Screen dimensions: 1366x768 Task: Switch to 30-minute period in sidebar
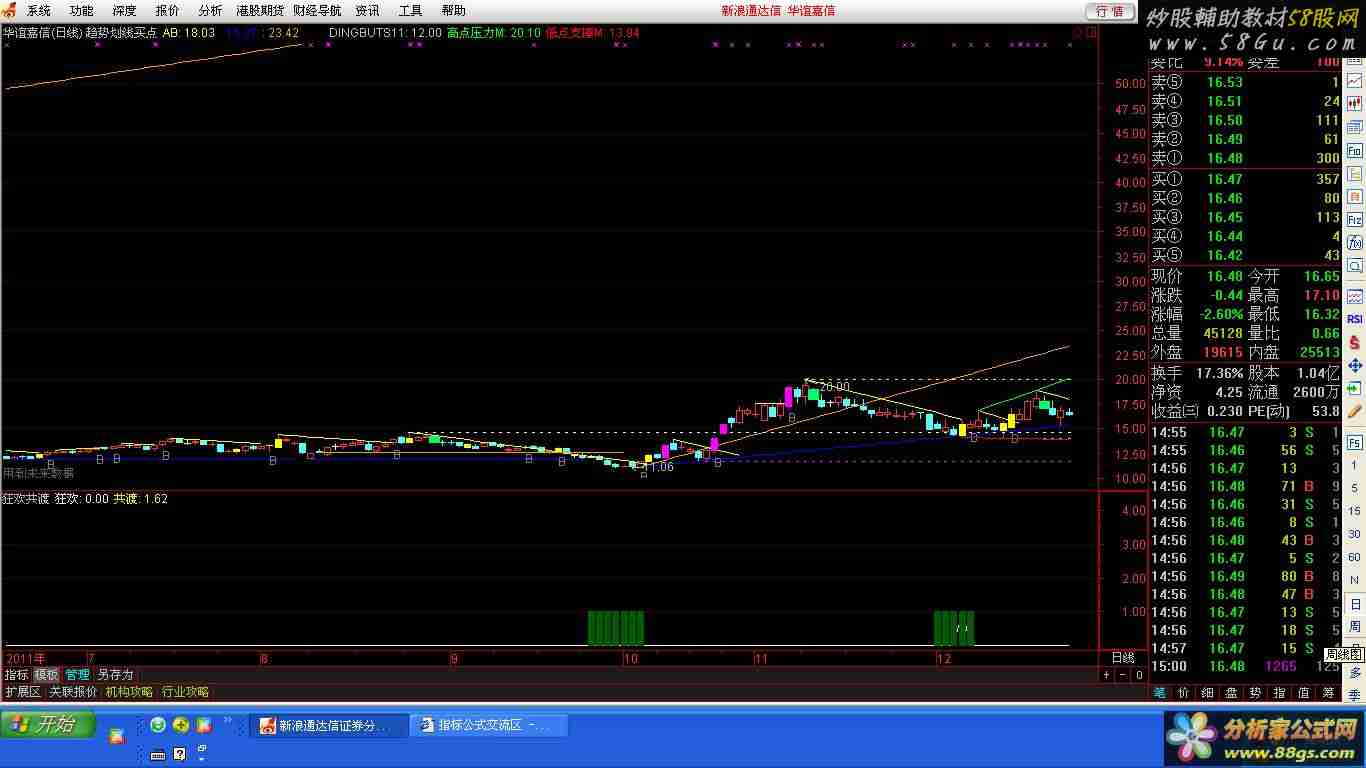tap(1355, 535)
